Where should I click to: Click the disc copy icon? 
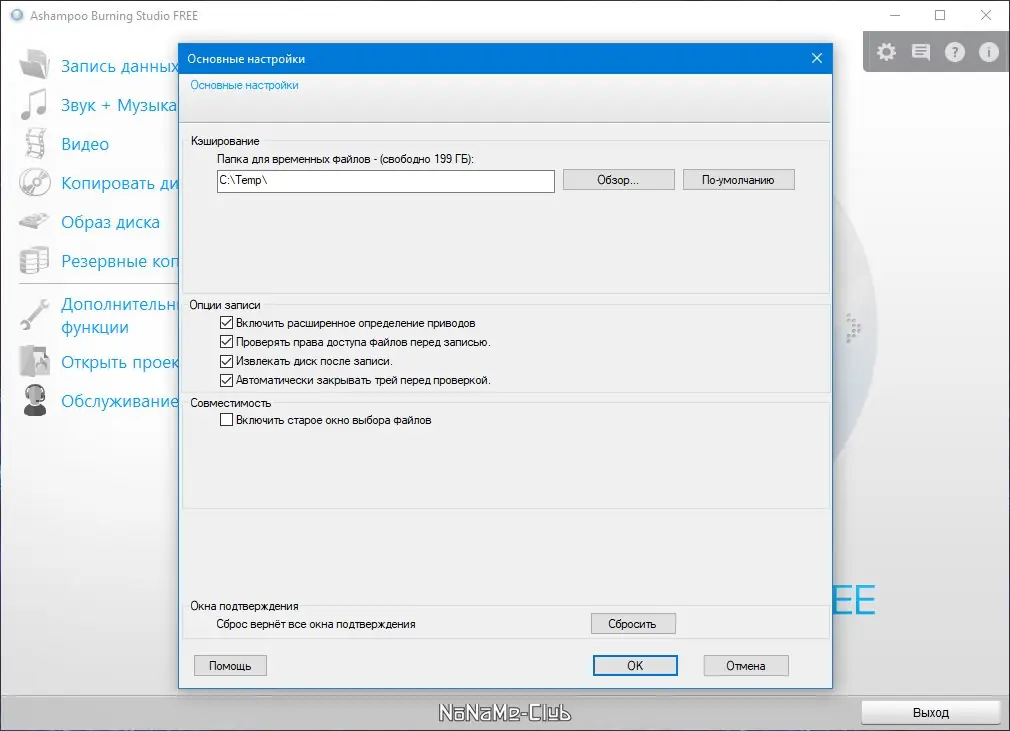coord(35,182)
